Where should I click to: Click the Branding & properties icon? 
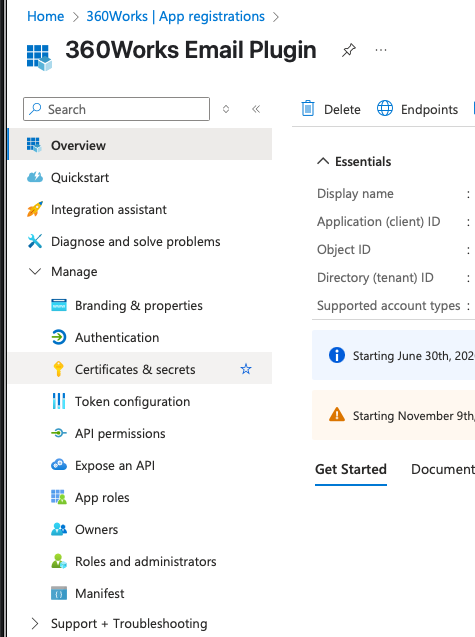click(59, 305)
